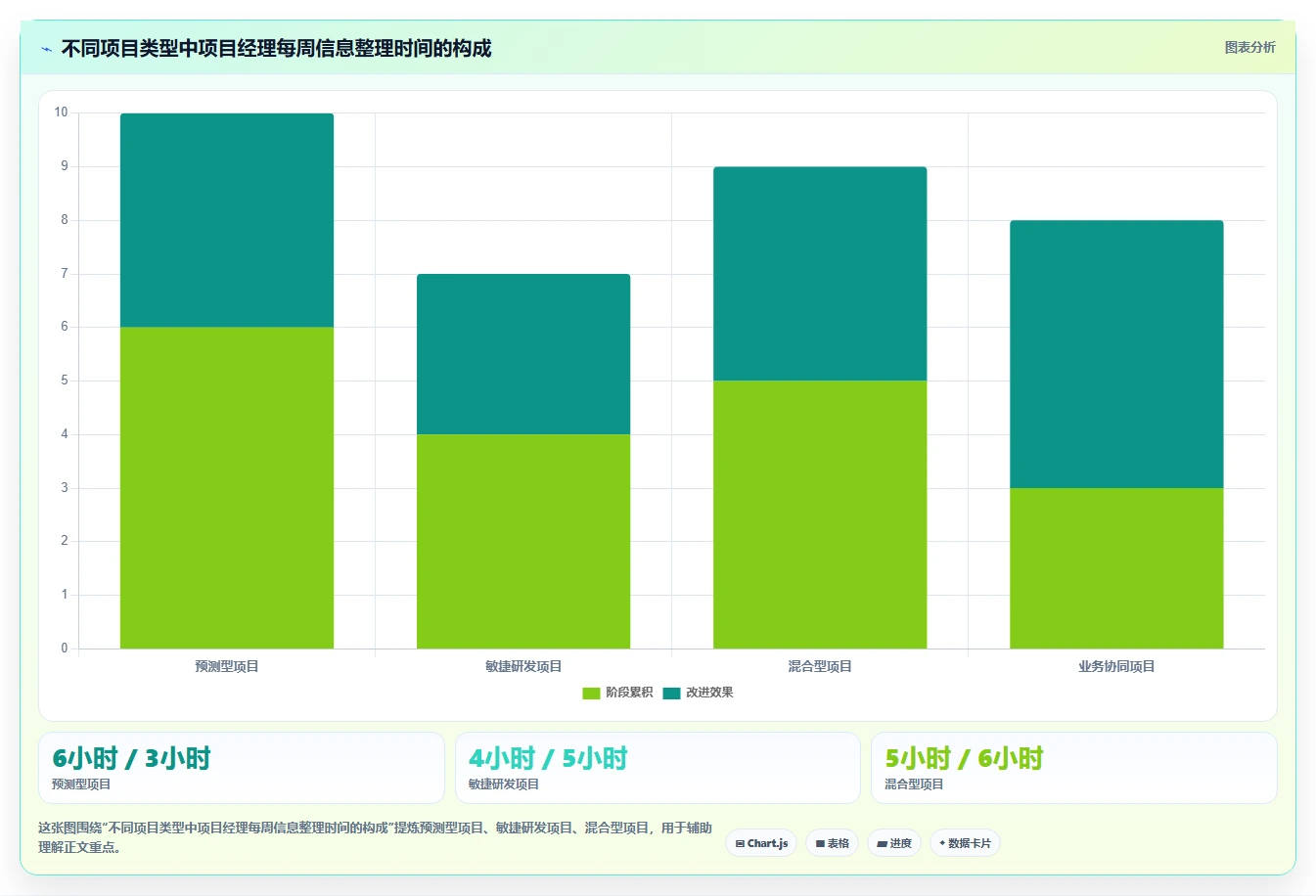Click the green 阶段累积 segment of the 预测型项目 bar

[x=227, y=487]
